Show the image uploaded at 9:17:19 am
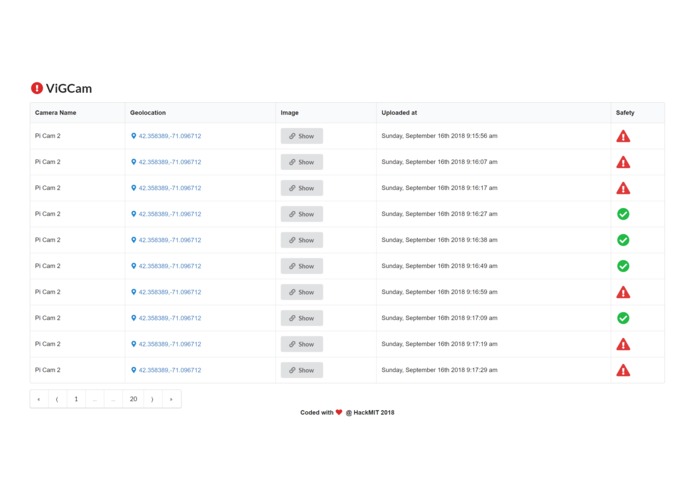Viewport: 695px width, 494px height. point(302,344)
